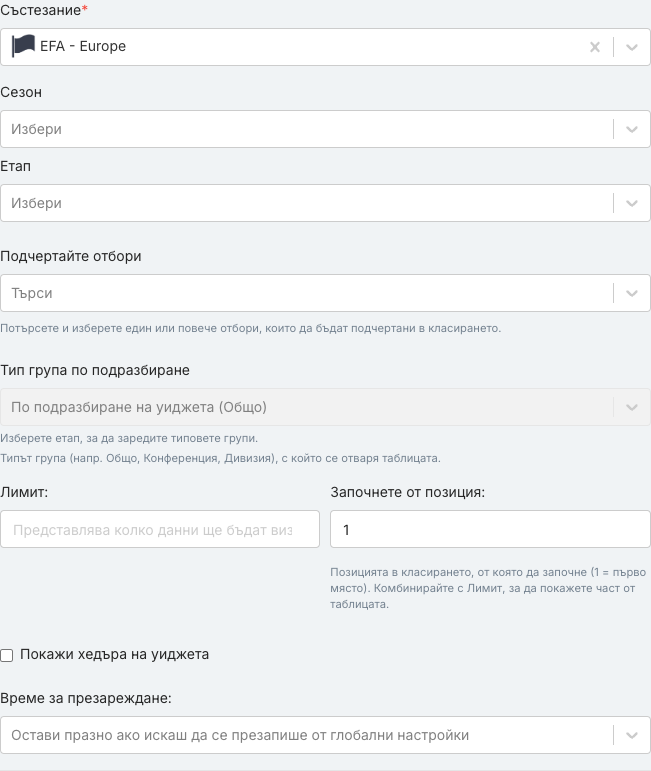Open the Тип група по подразбиране dropdown
651x771 pixels.
click(x=326, y=407)
